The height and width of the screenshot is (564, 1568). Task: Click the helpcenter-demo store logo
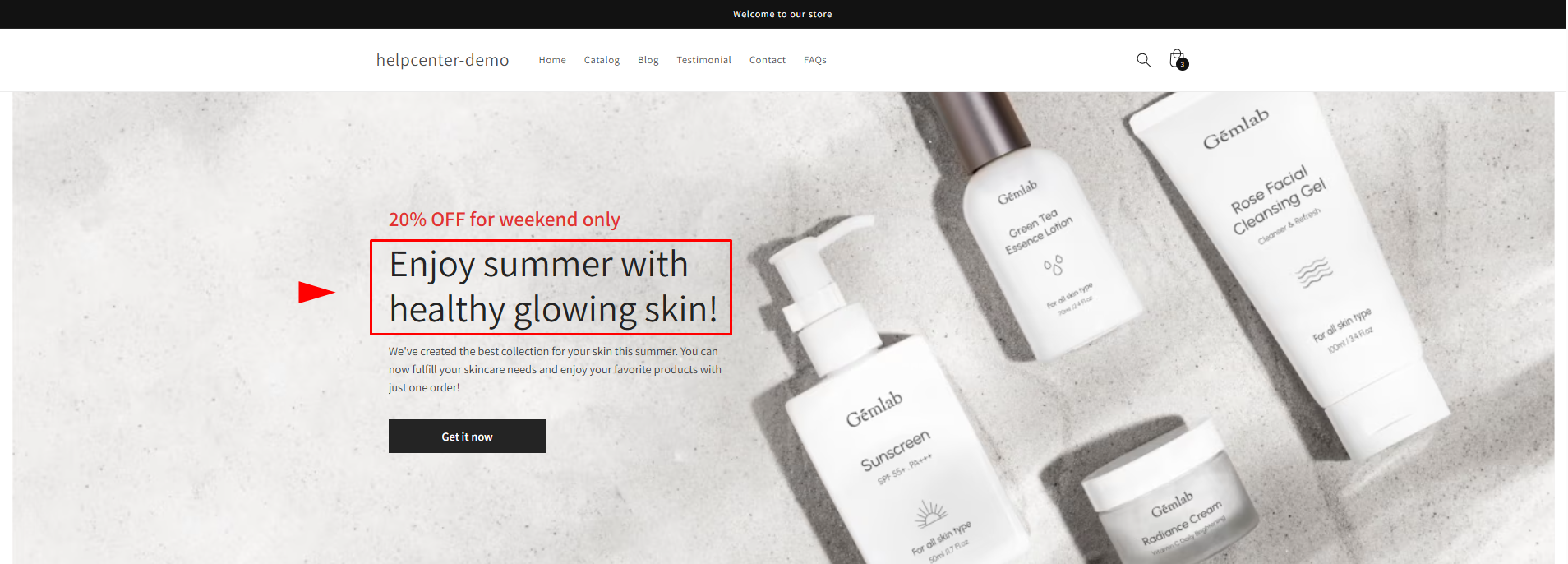click(x=442, y=60)
